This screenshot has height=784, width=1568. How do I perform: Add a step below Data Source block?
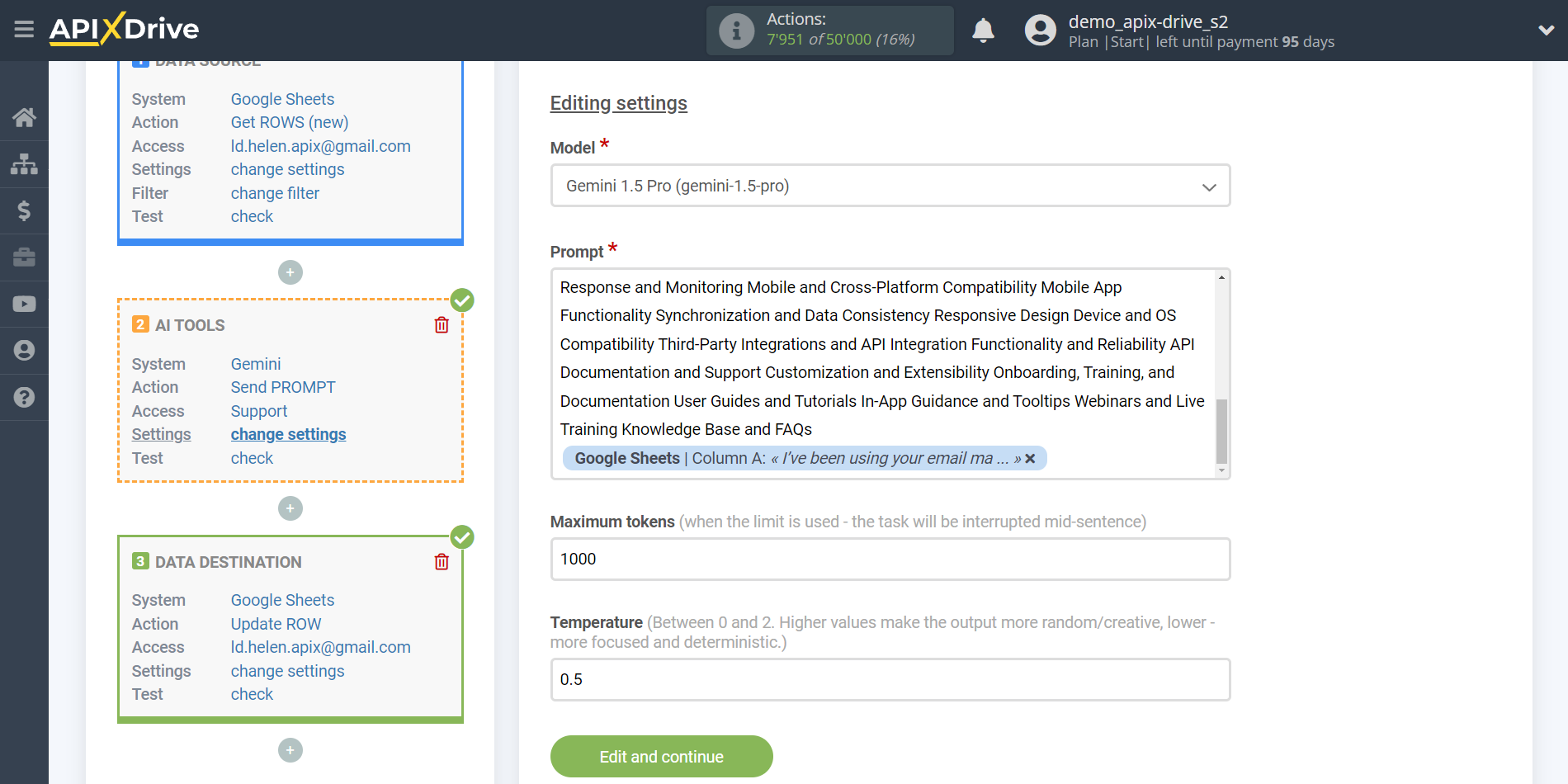click(x=290, y=272)
